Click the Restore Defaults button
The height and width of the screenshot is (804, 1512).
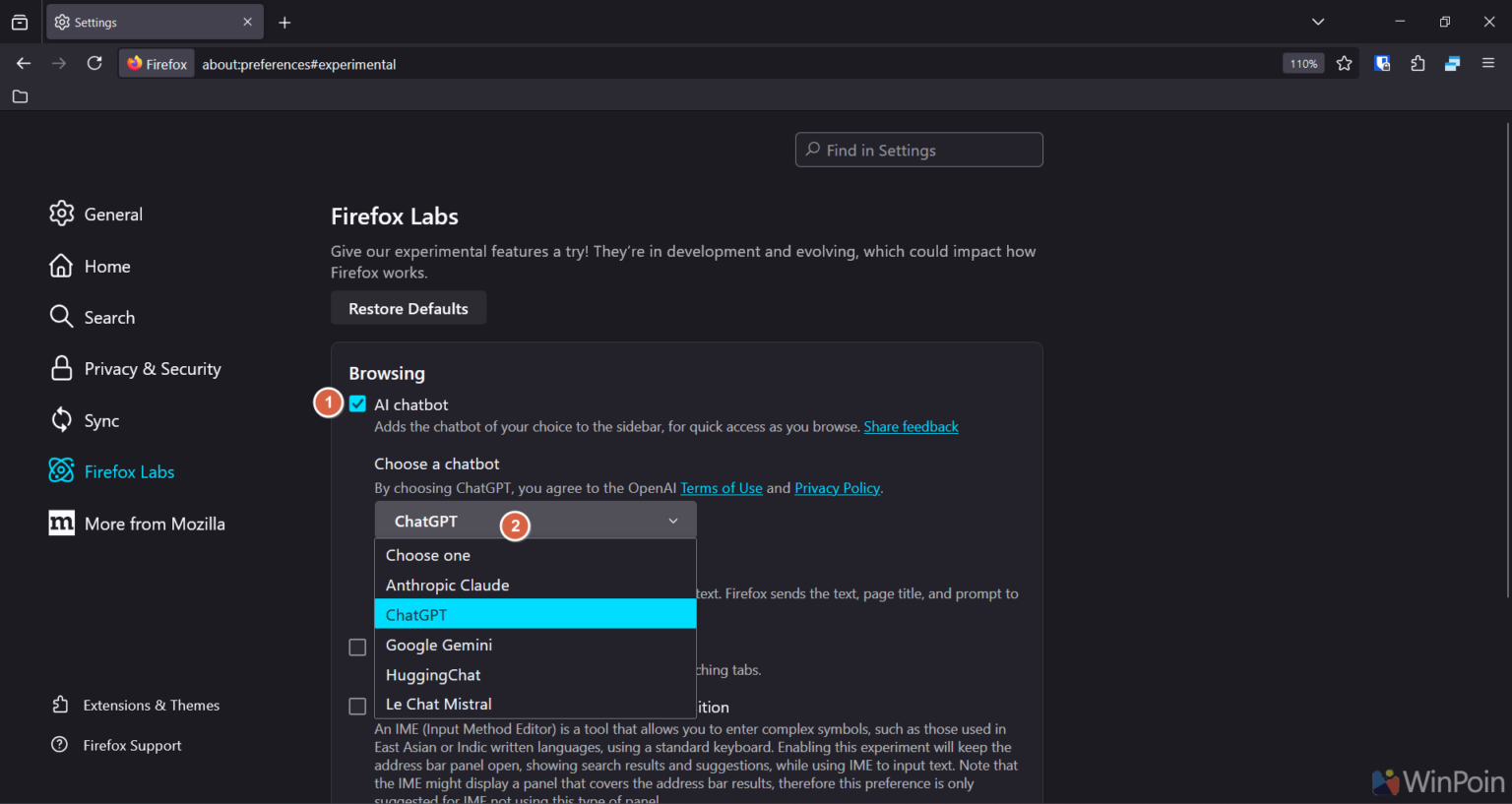coord(409,308)
